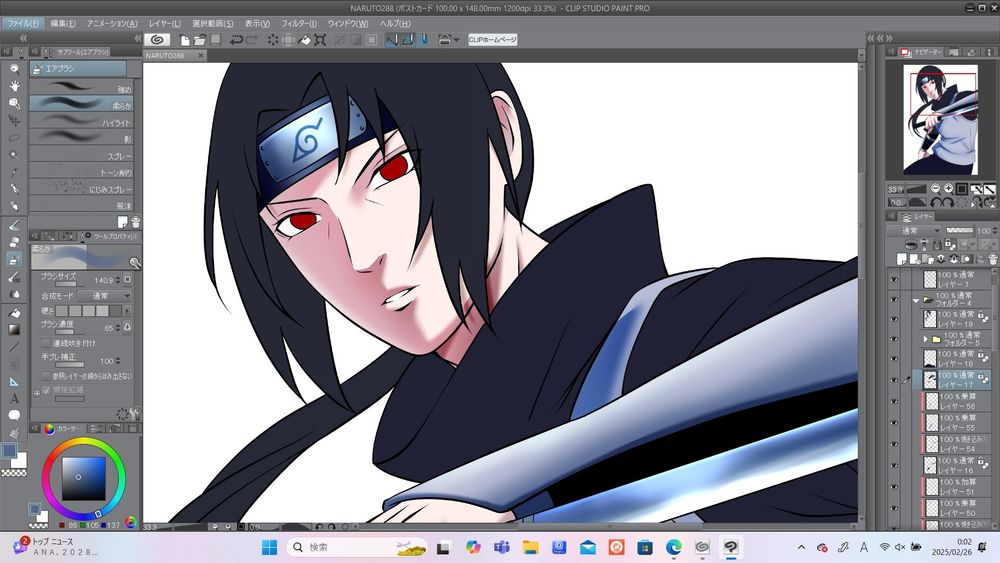Expand フォルダー 5 folder triangle
Viewport: 1000px width, 563px height.
point(925,339)
